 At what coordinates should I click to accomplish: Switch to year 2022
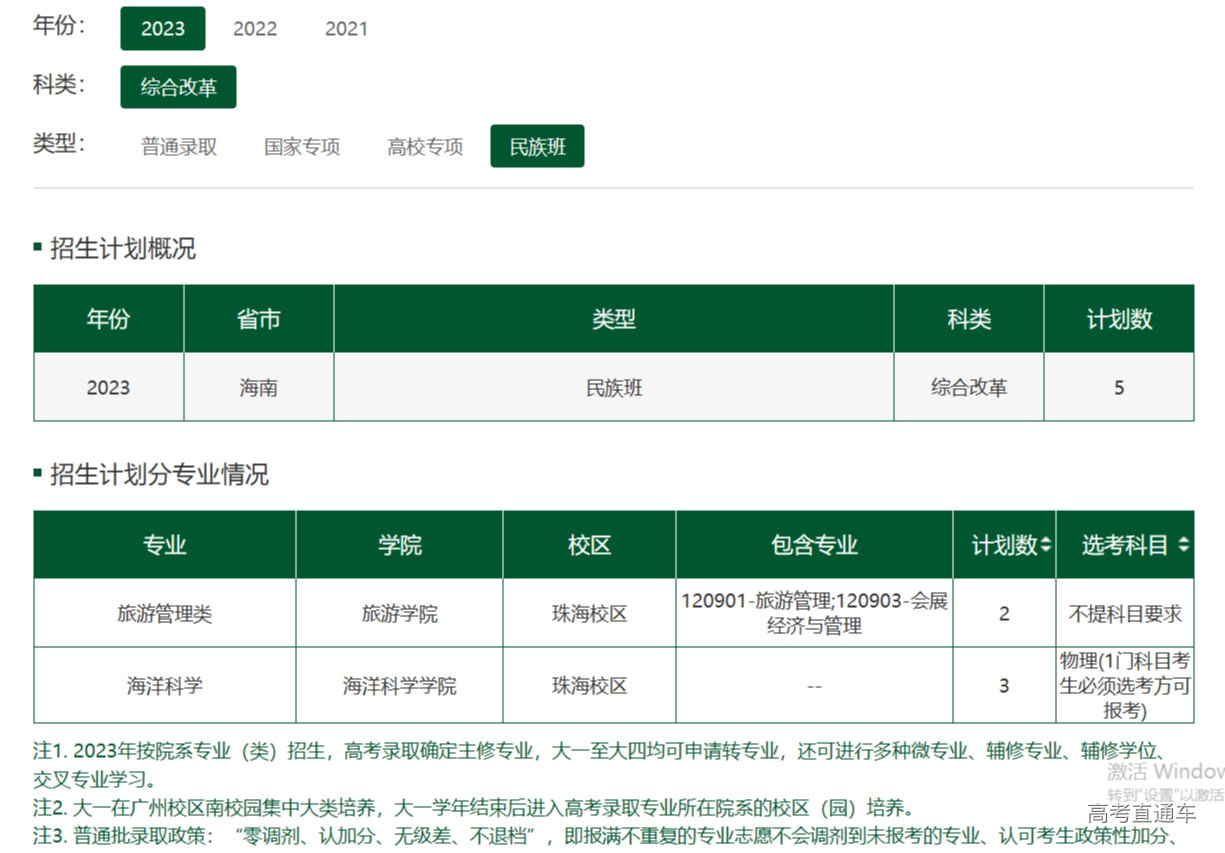255,29
